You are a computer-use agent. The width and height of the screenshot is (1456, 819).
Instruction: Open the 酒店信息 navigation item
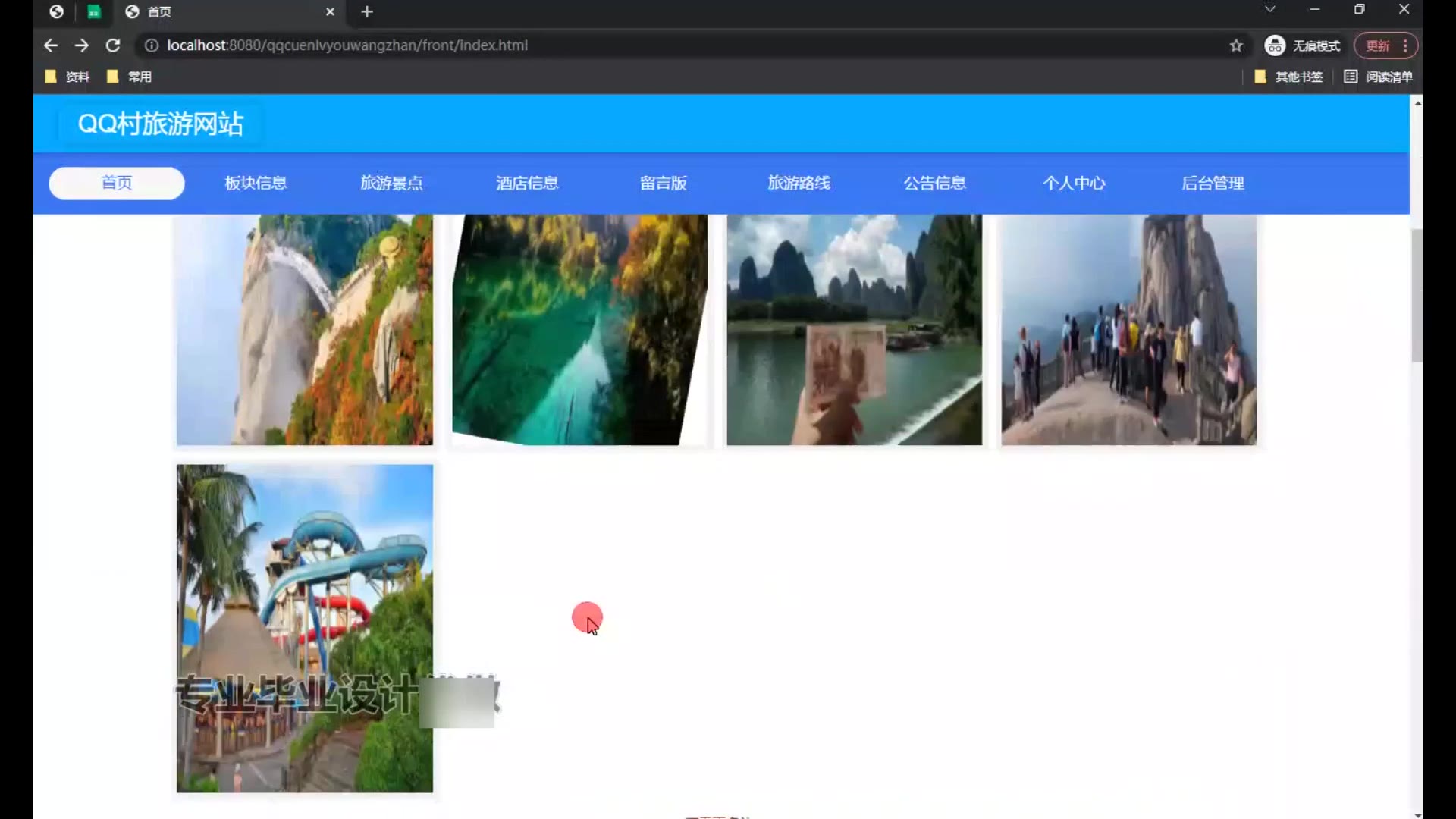click(527, 183)
